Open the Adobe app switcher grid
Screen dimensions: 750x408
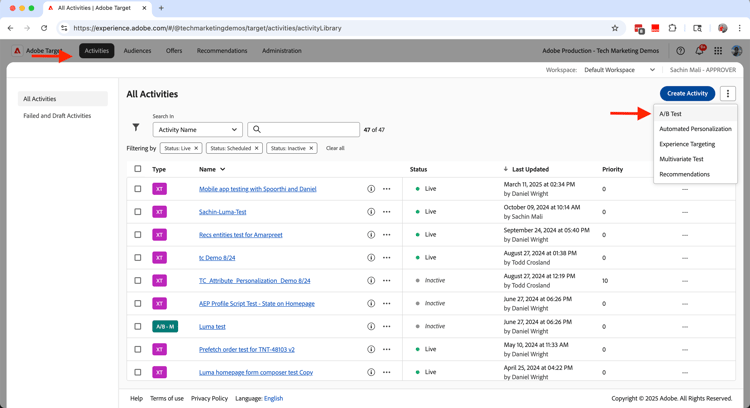718,51
